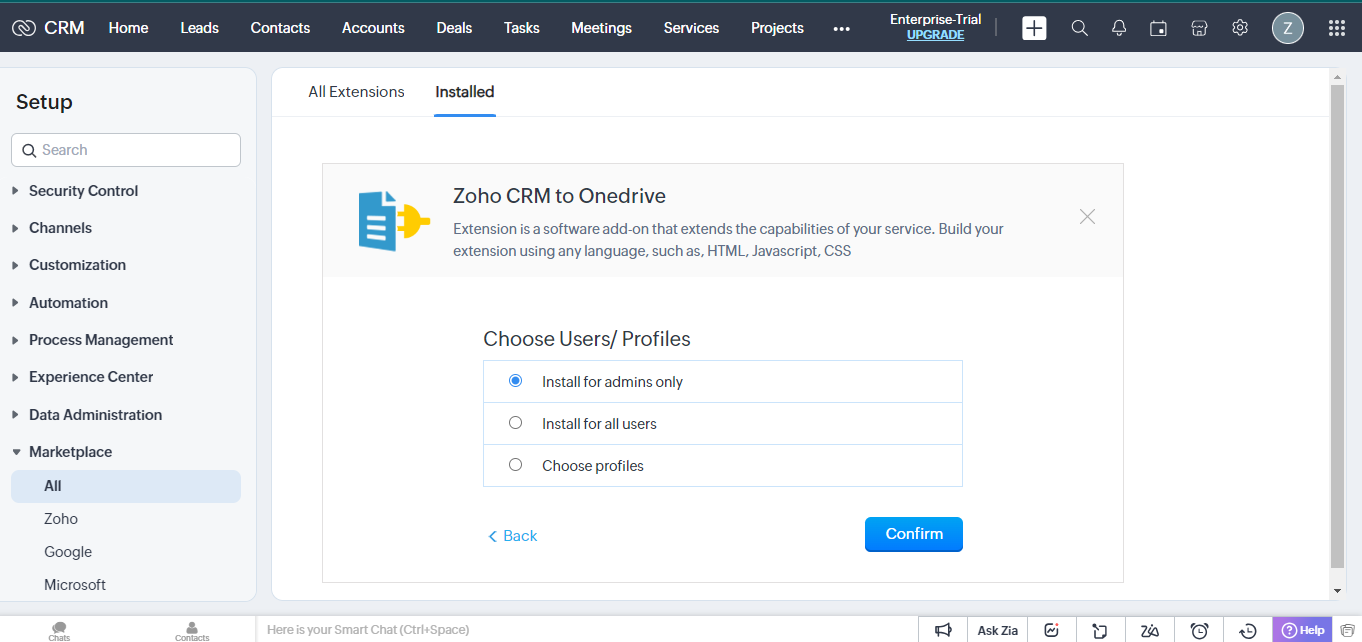Open the Zia notifications icon beside Ask Zia

pos(1051,630)
